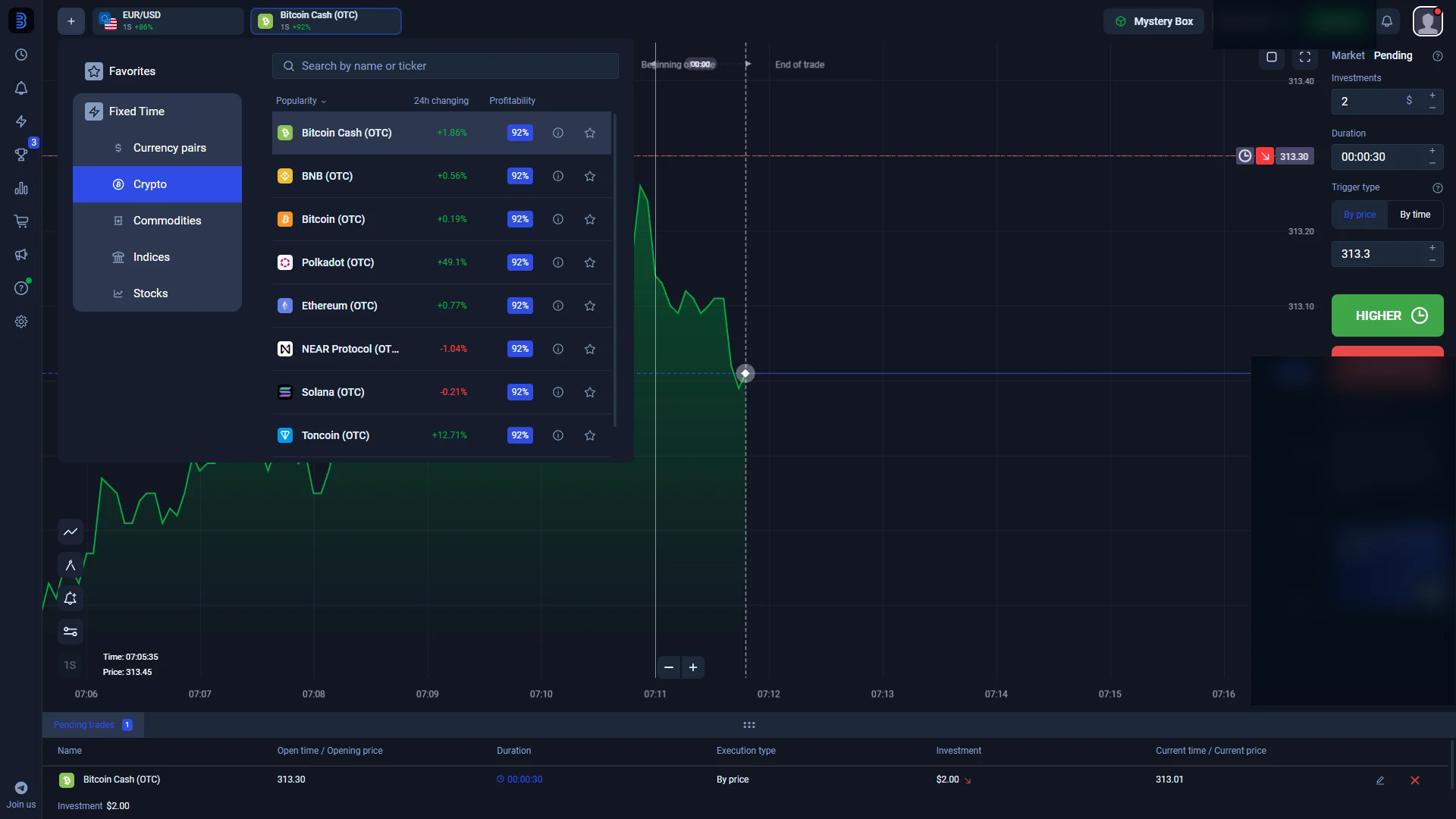Select Currency pairs category
This screenshot has height=819, width=1456.
tap(157, 148)
